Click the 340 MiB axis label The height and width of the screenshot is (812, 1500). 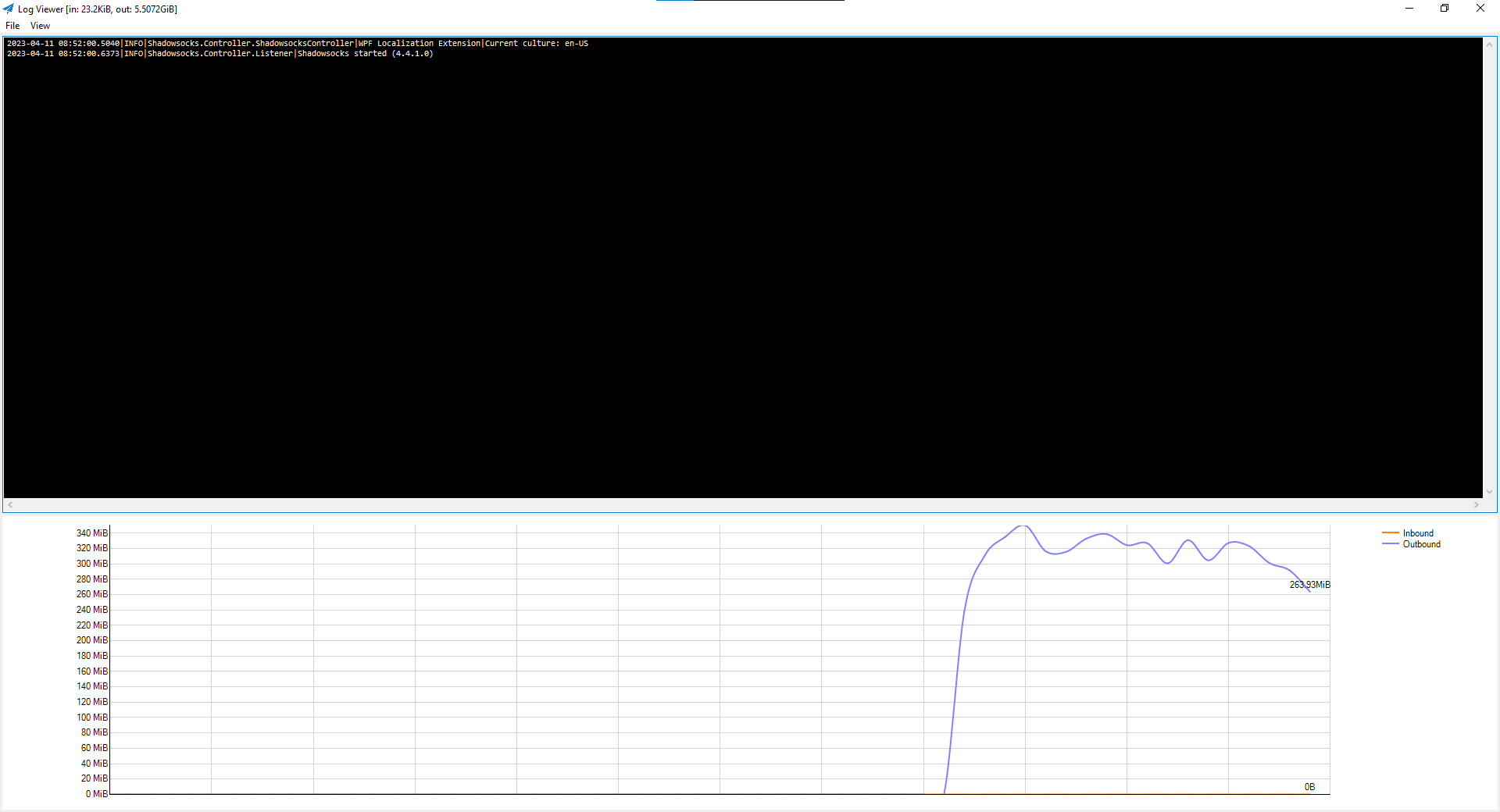pos(91,533)
